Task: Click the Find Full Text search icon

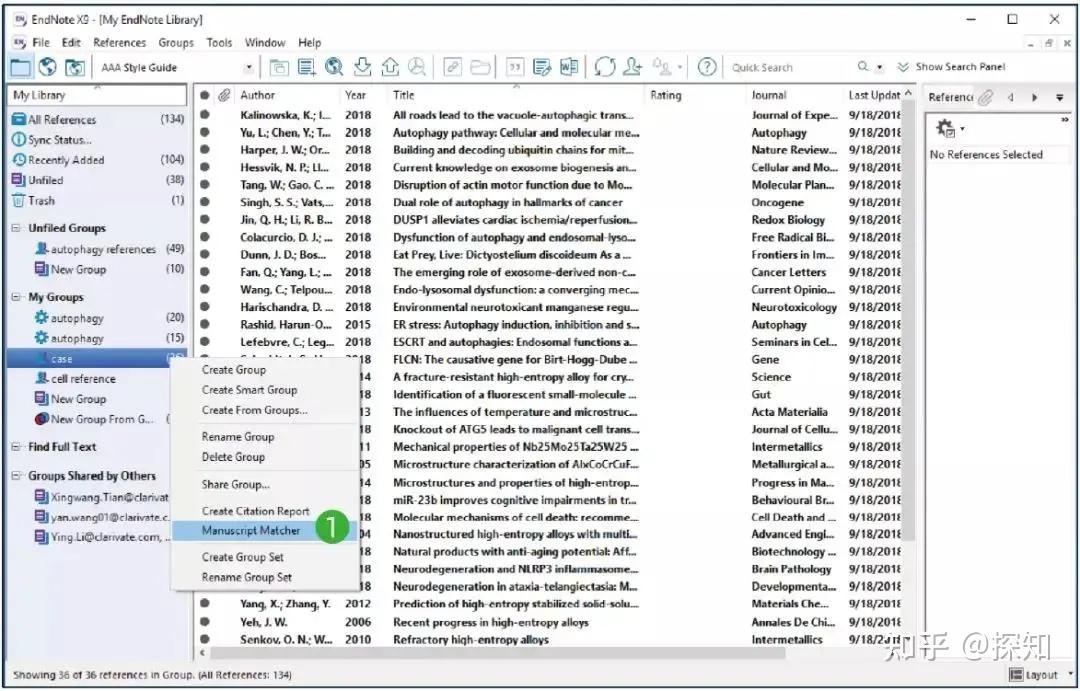Action: click(x=418, y=66)
